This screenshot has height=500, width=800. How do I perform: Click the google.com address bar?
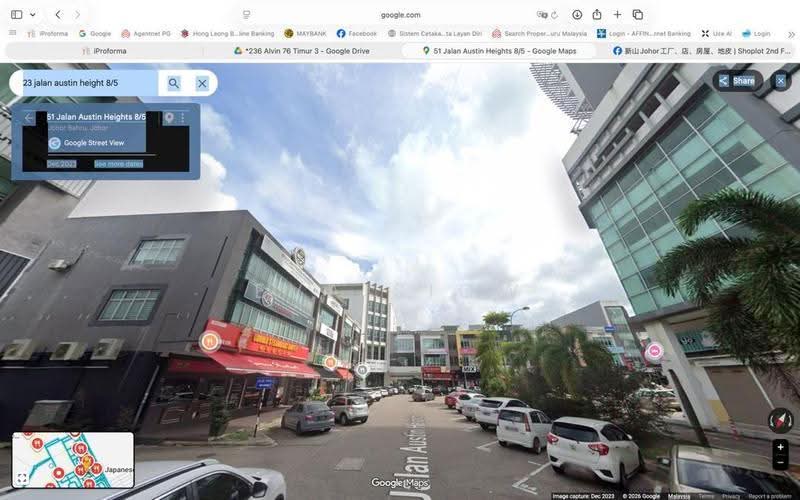click(x=400, y=15)
